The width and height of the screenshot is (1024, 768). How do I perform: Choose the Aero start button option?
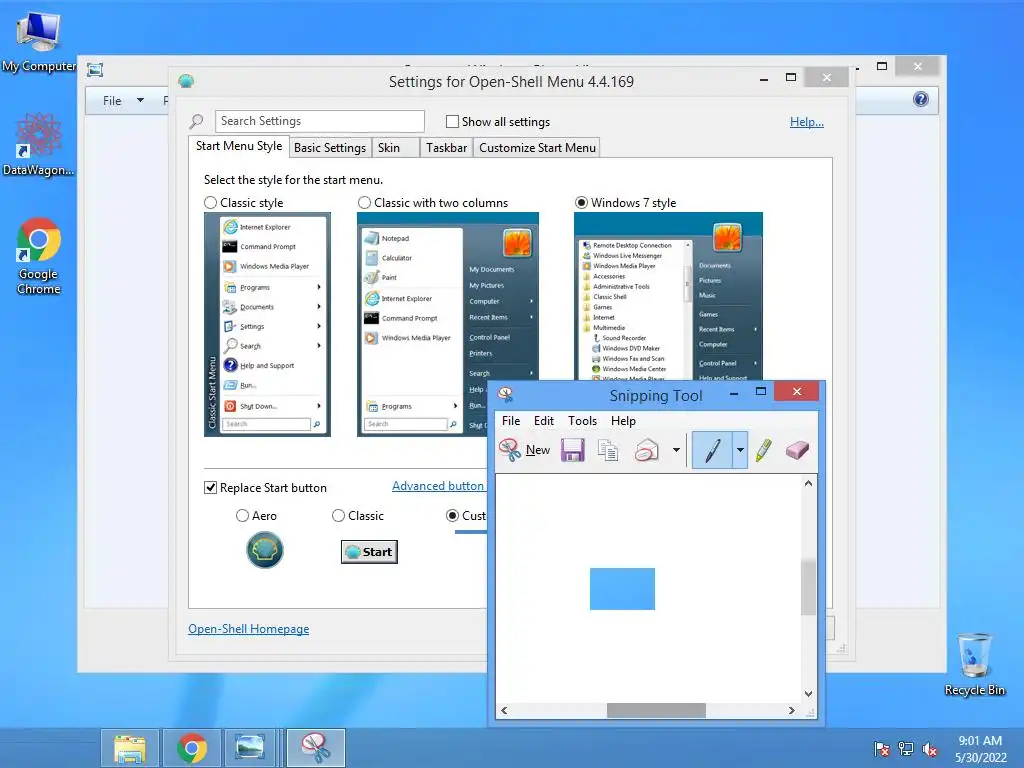pos(242,515)
